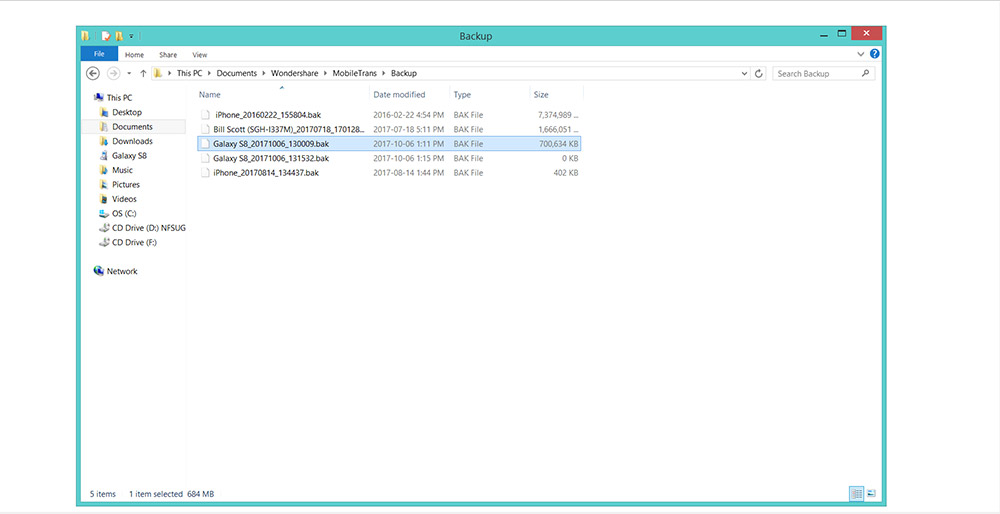This screenshot has width=1000, height=514.
Task: Refresh the Backup folder view
Action: (758, 73)
